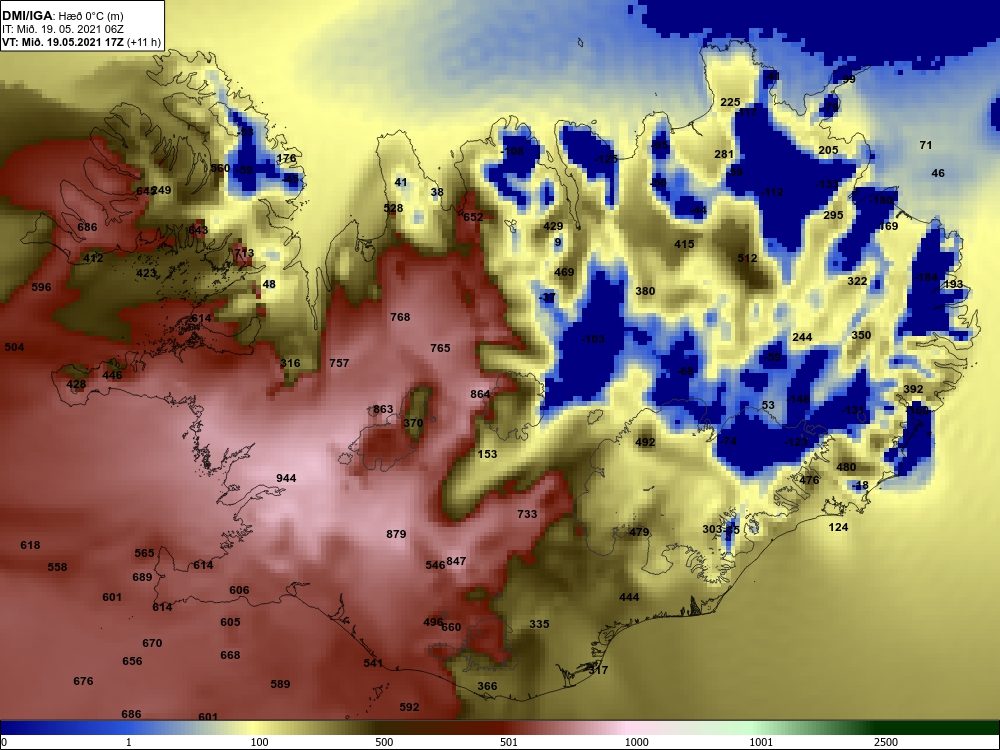The height and width of the screenshot is (750, 1000).
Task: Select the 1000 legend scale label
Action: [x=636, y=742]
